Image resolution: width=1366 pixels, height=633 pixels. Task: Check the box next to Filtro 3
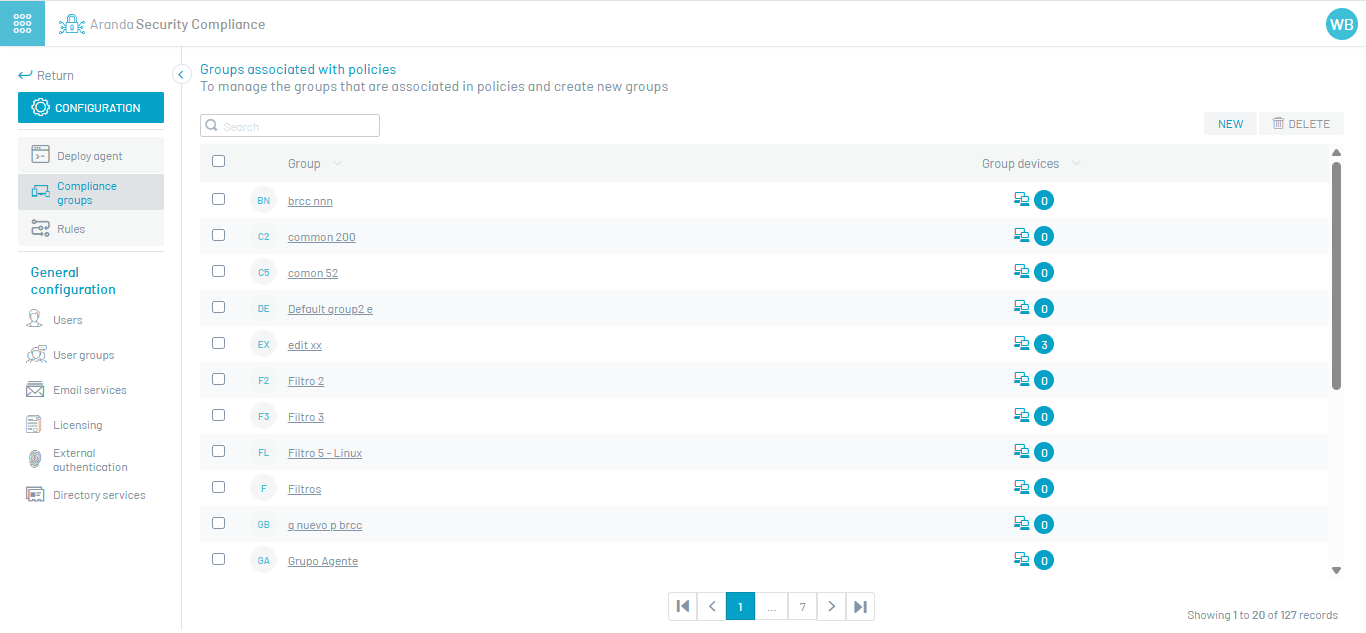[x=219, y=415]
